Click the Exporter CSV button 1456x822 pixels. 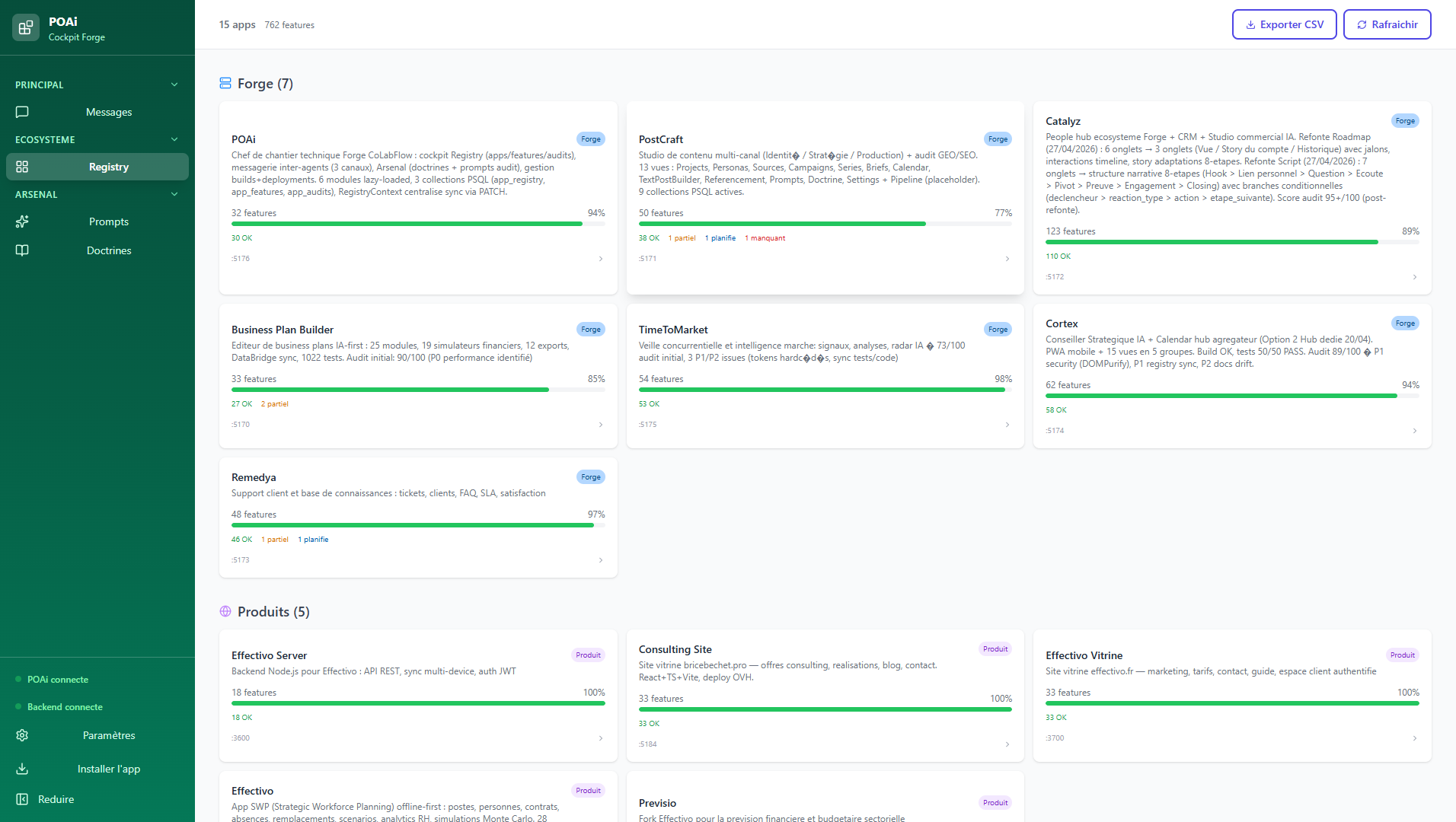(1284, 24)
